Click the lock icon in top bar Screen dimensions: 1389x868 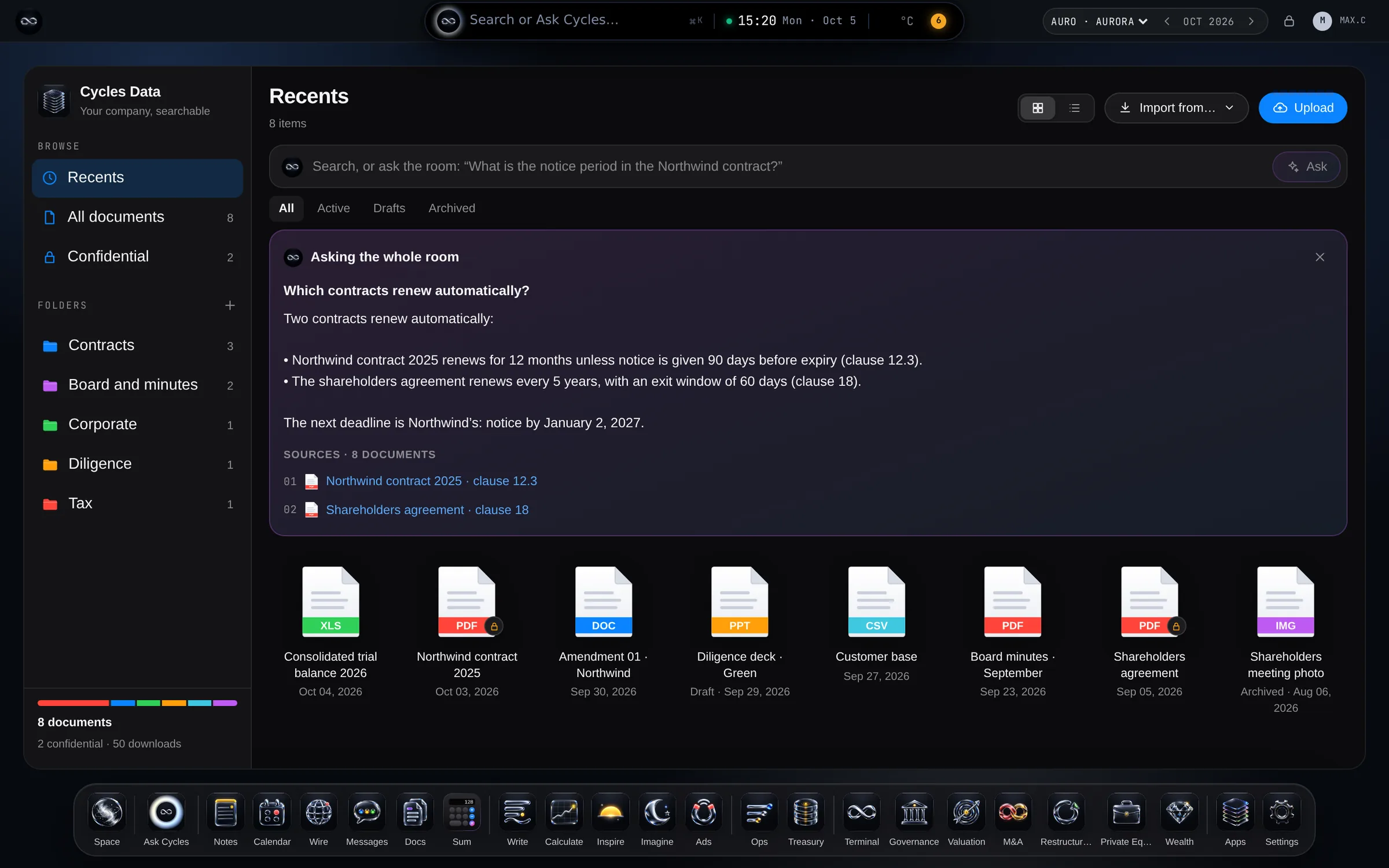tap(1289, 21)
